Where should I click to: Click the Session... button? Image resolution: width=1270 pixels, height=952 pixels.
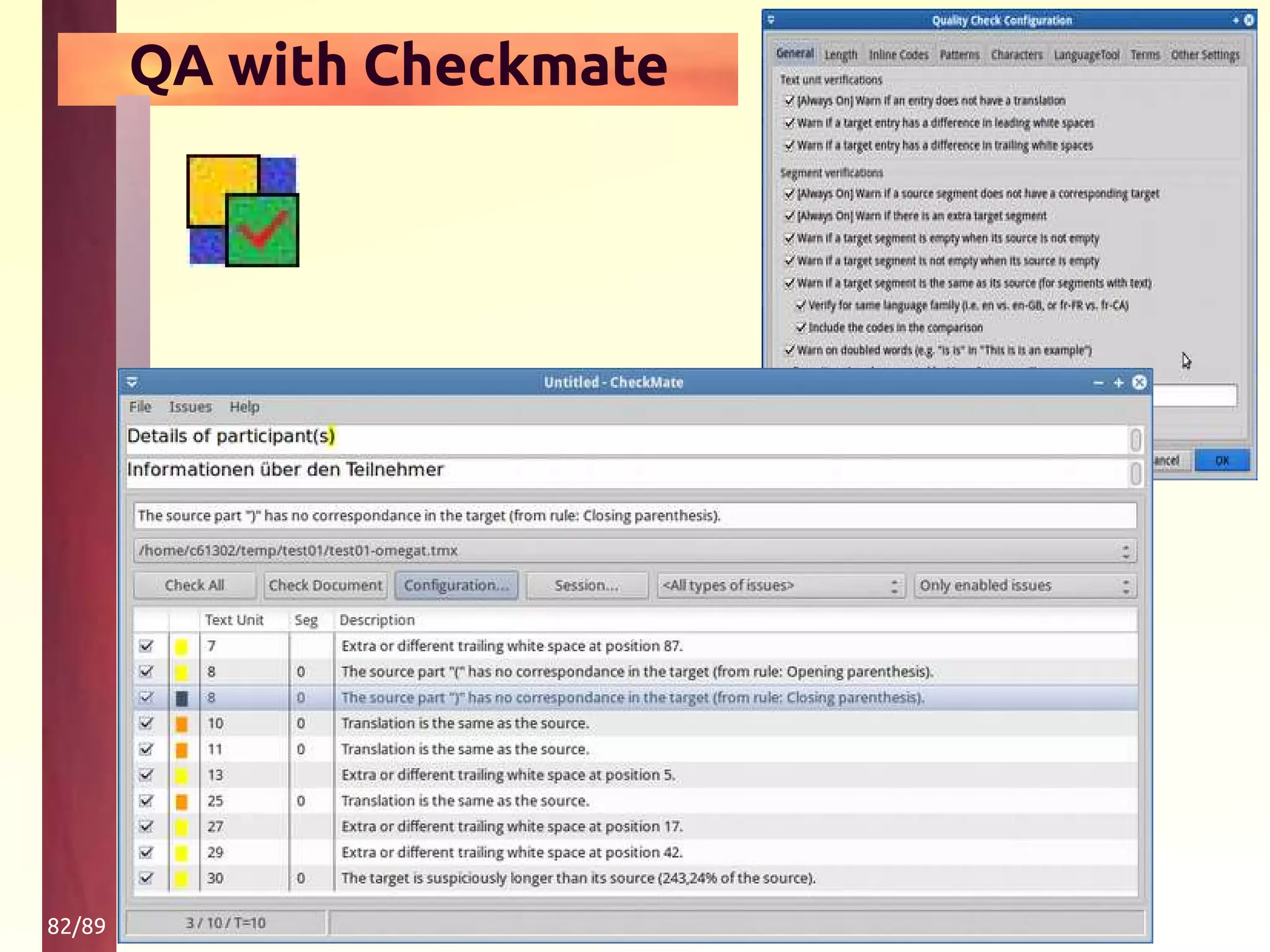(x=587, y=585)
